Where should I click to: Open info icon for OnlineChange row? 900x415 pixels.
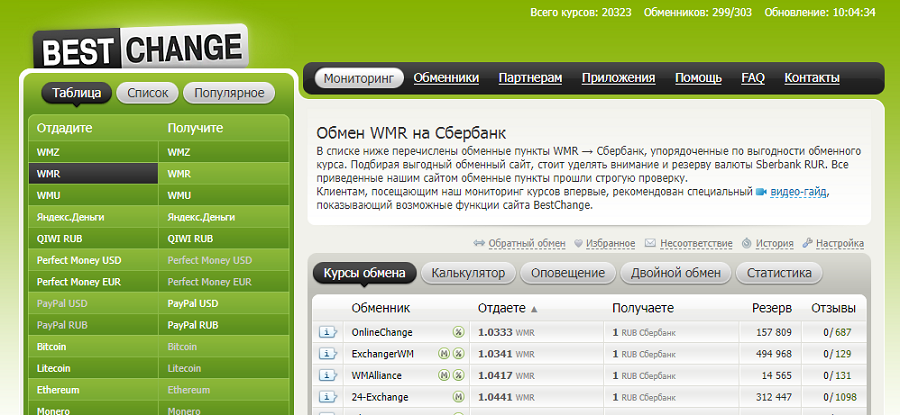(x=328, y=332)
